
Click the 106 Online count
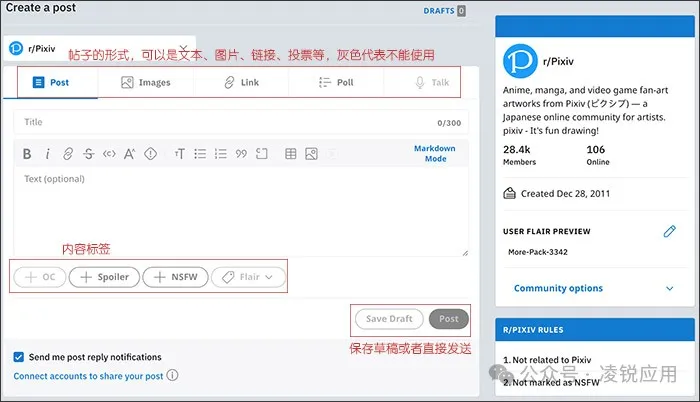(x=598, y=155)
